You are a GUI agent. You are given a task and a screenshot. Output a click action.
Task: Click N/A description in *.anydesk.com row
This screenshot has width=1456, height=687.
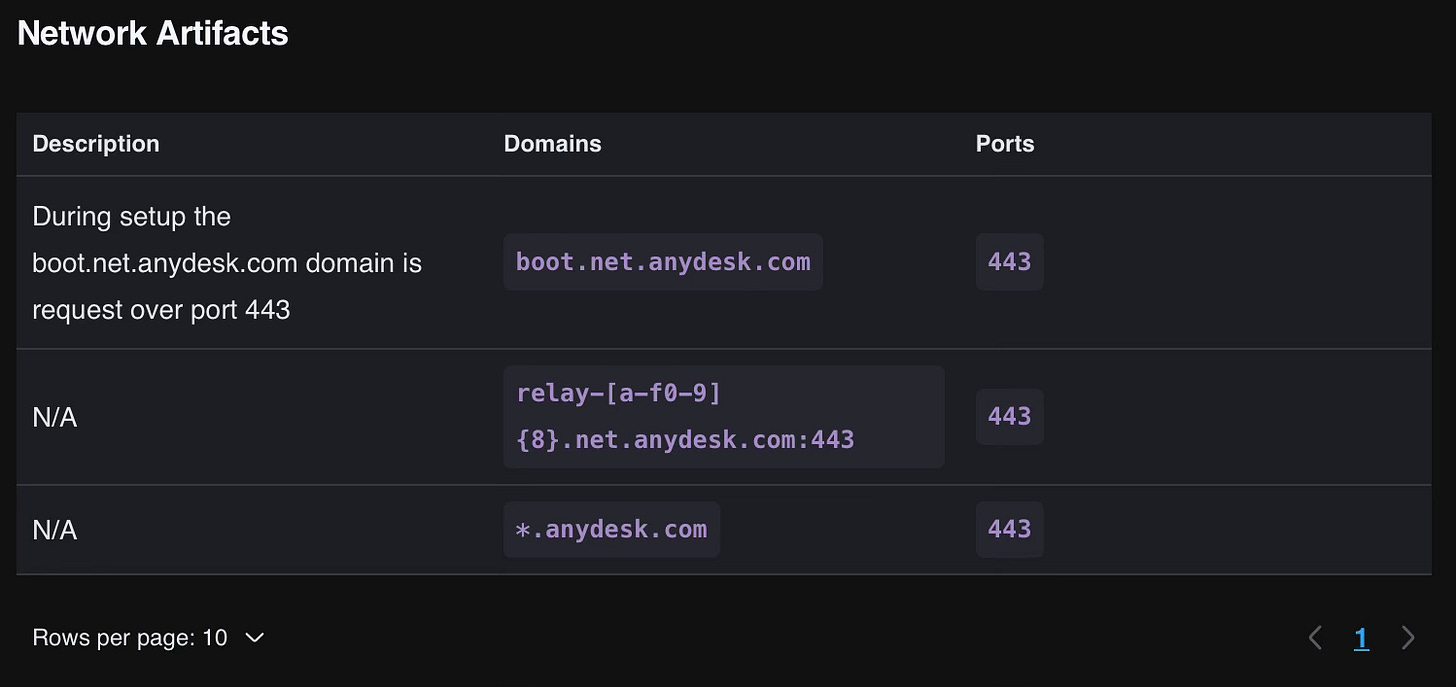tap(55, 530)
